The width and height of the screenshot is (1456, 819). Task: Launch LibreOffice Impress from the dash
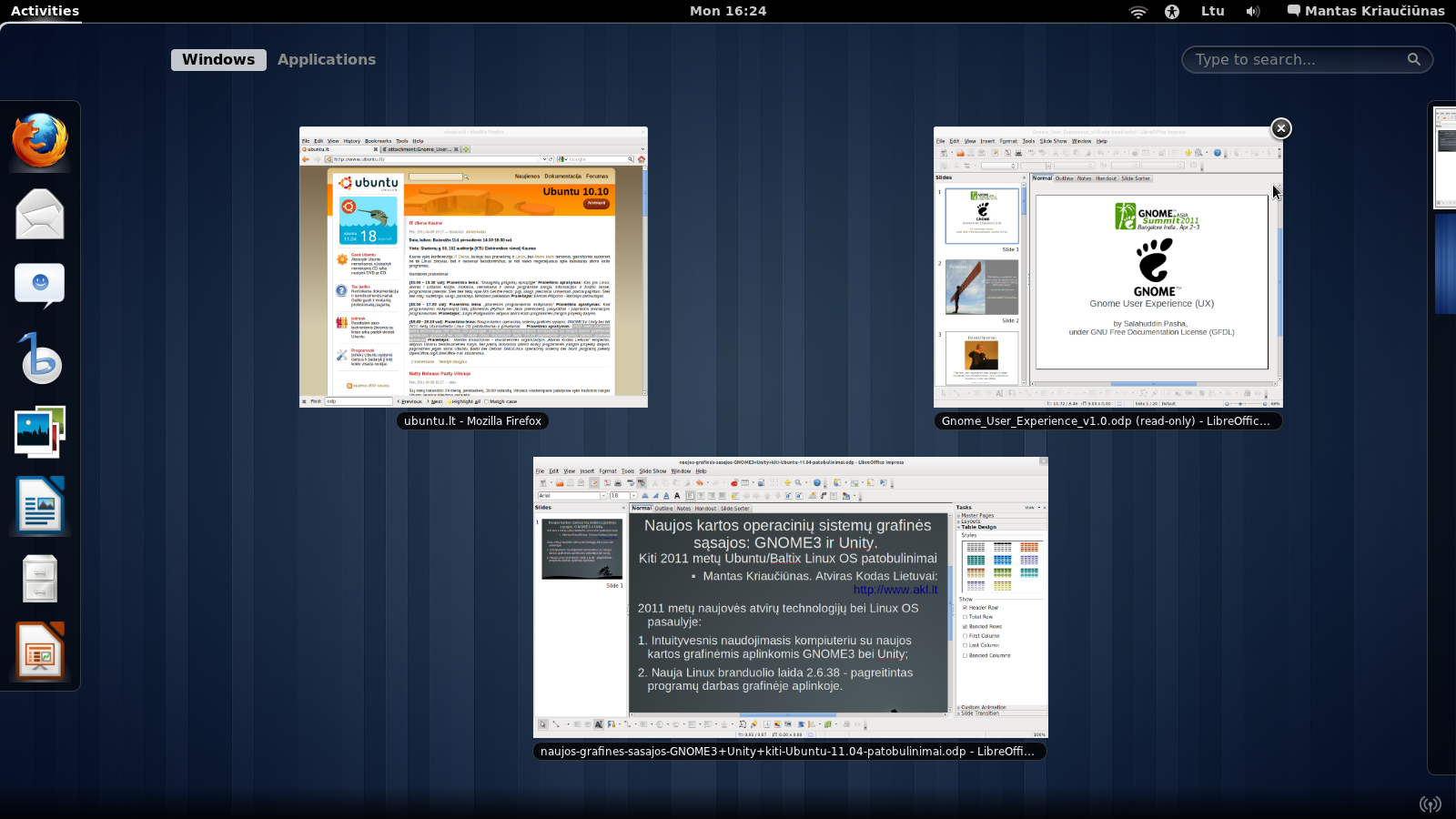[40, 651]
